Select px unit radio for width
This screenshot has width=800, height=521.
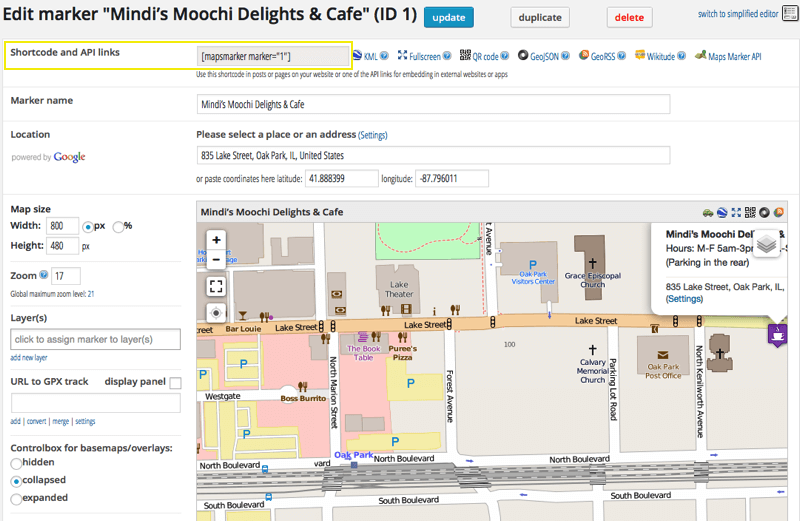88,227
